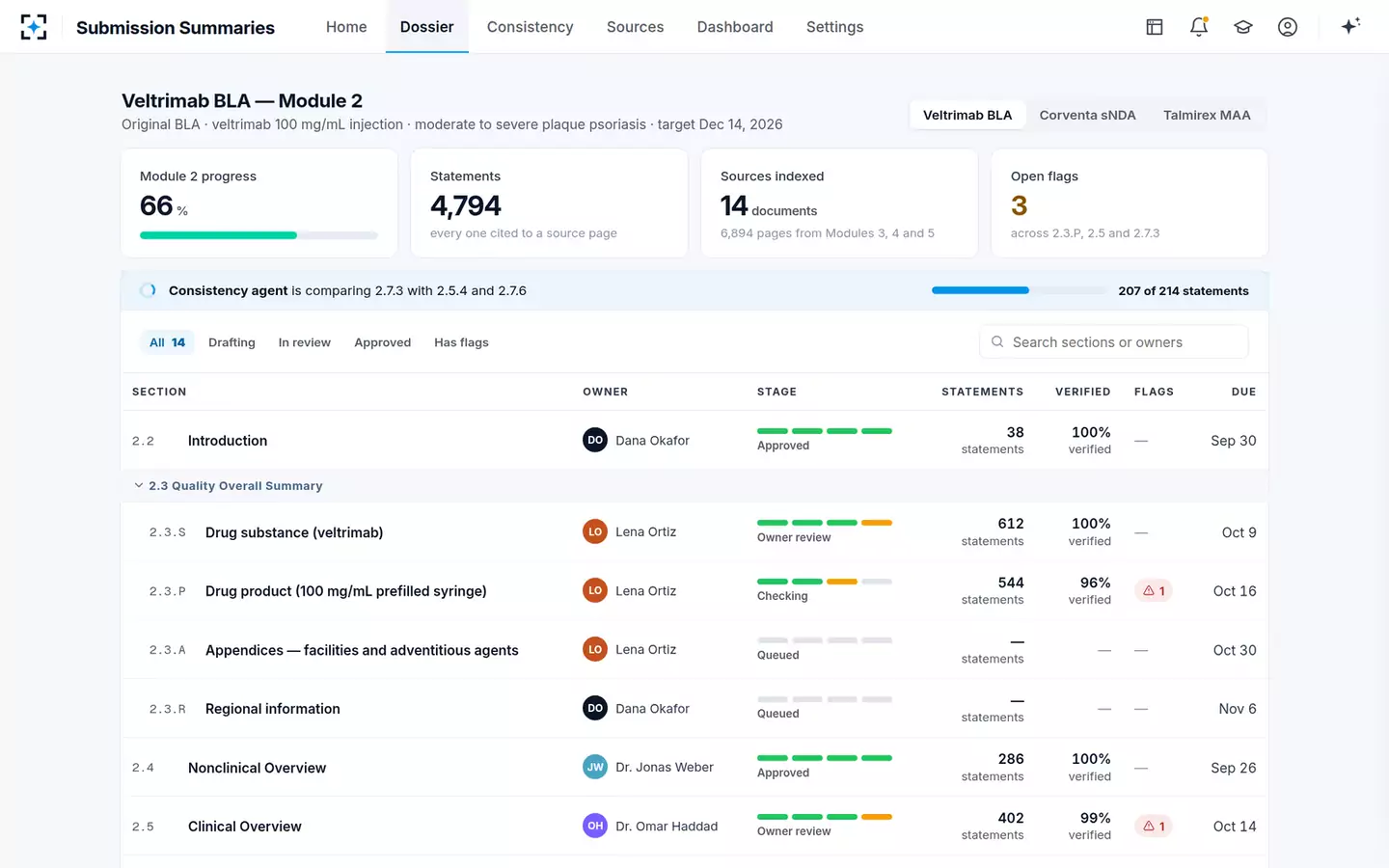This screenshot has height=868, width=1389.
Task: Click the flag warning badge on Drug product row
Action: point(1154,590)
